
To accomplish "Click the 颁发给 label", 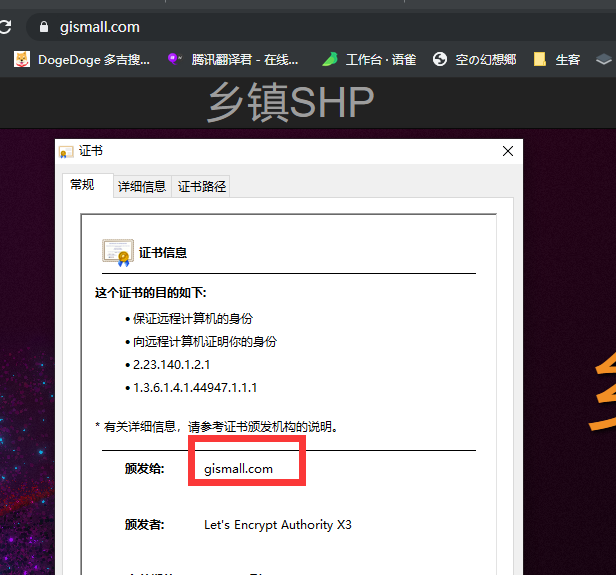I will 145,469.
